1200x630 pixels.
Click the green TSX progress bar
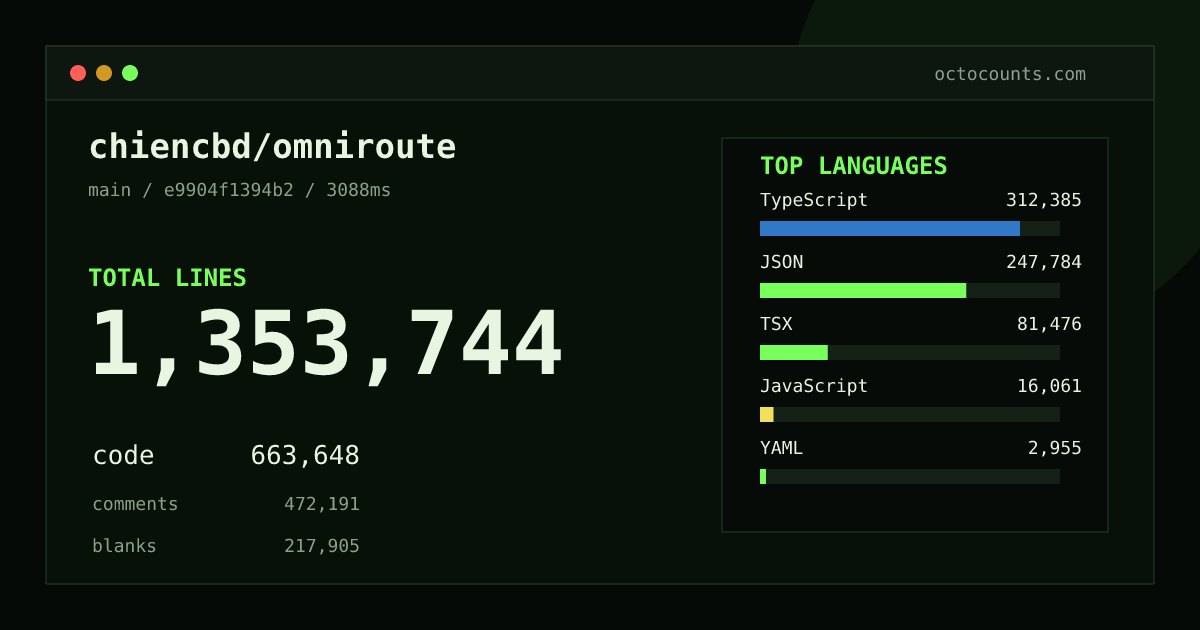click(794, 352)
